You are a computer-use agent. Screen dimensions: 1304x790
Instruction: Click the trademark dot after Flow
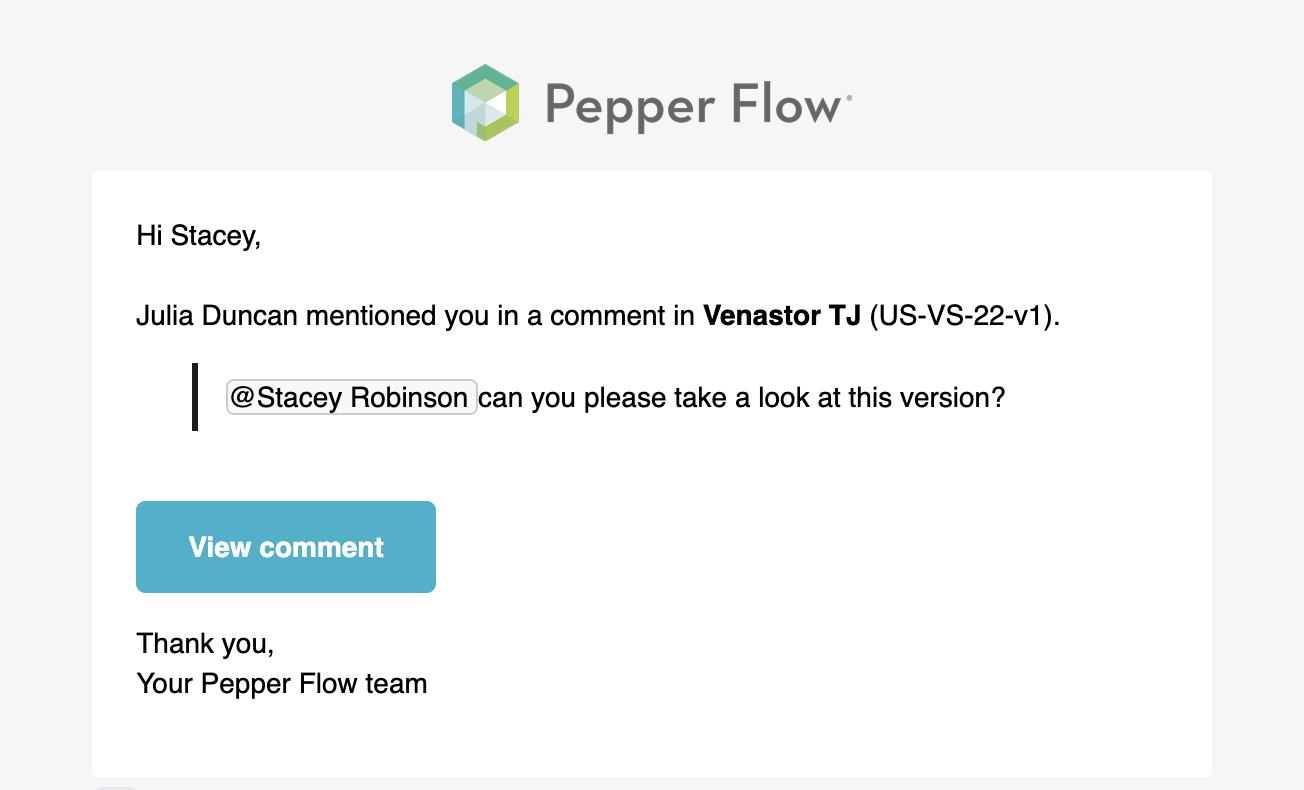pos(850,98)
